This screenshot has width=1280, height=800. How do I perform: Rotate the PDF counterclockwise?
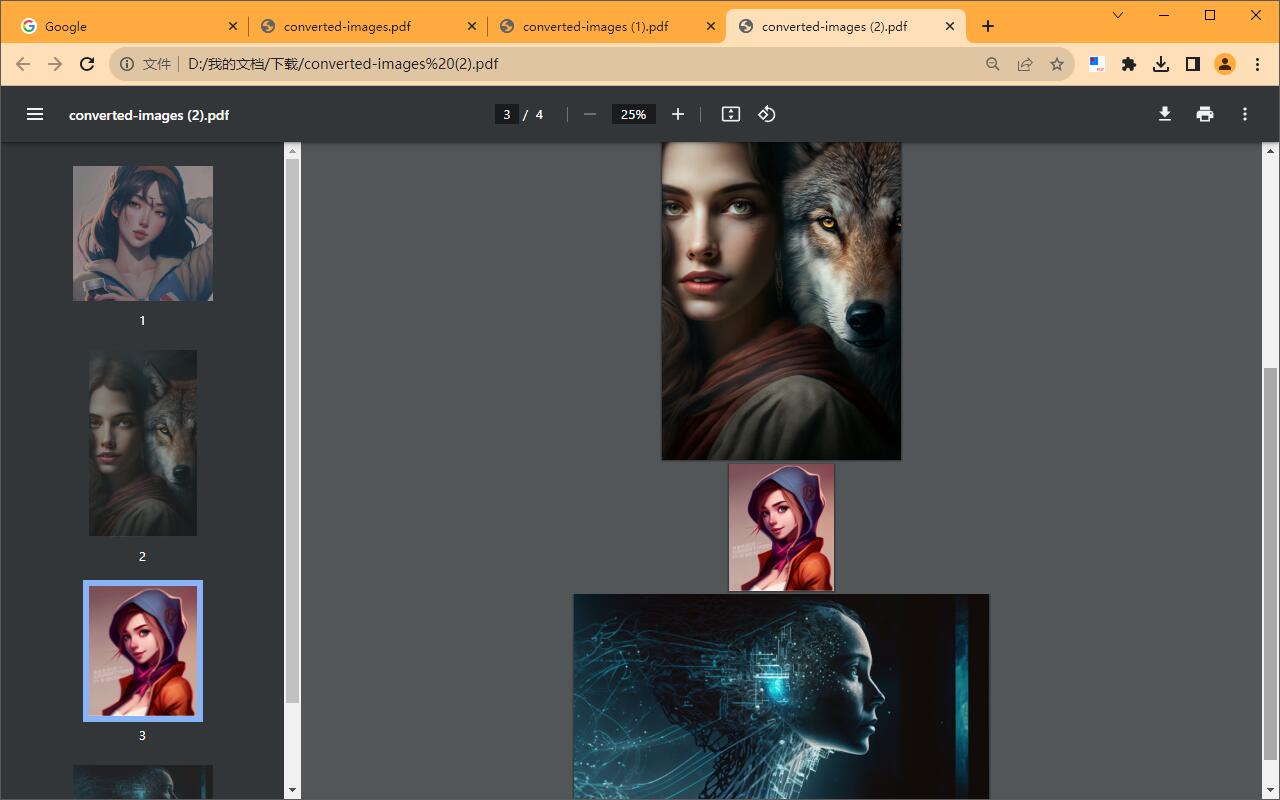coord(767,114)
